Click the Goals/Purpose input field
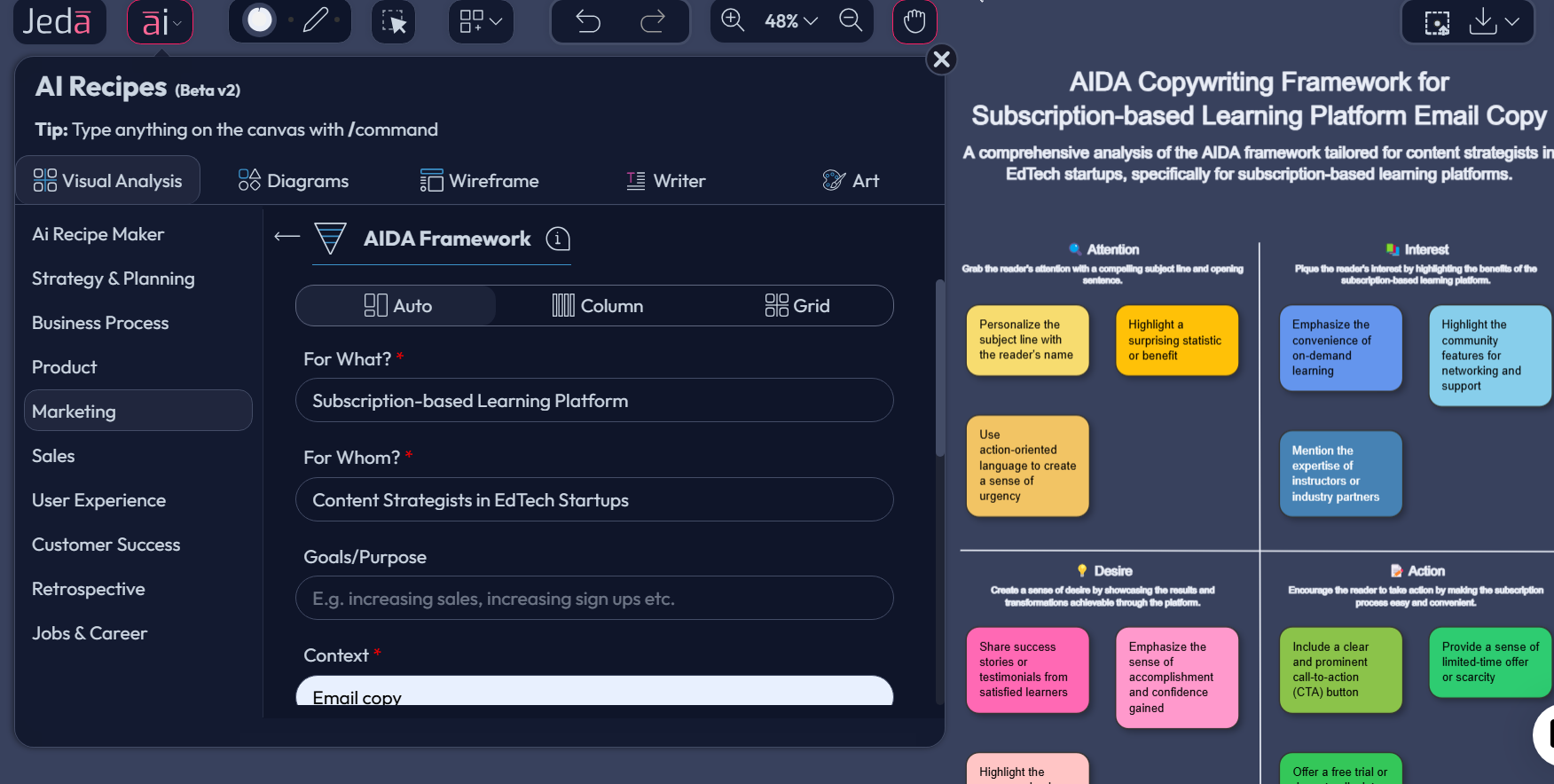This screenshot has height=784, width=1554. coord(594,599)
